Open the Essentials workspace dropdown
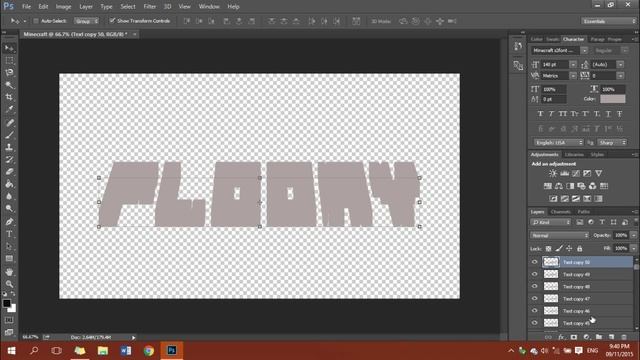640x360 pixels. coord(609,21)
